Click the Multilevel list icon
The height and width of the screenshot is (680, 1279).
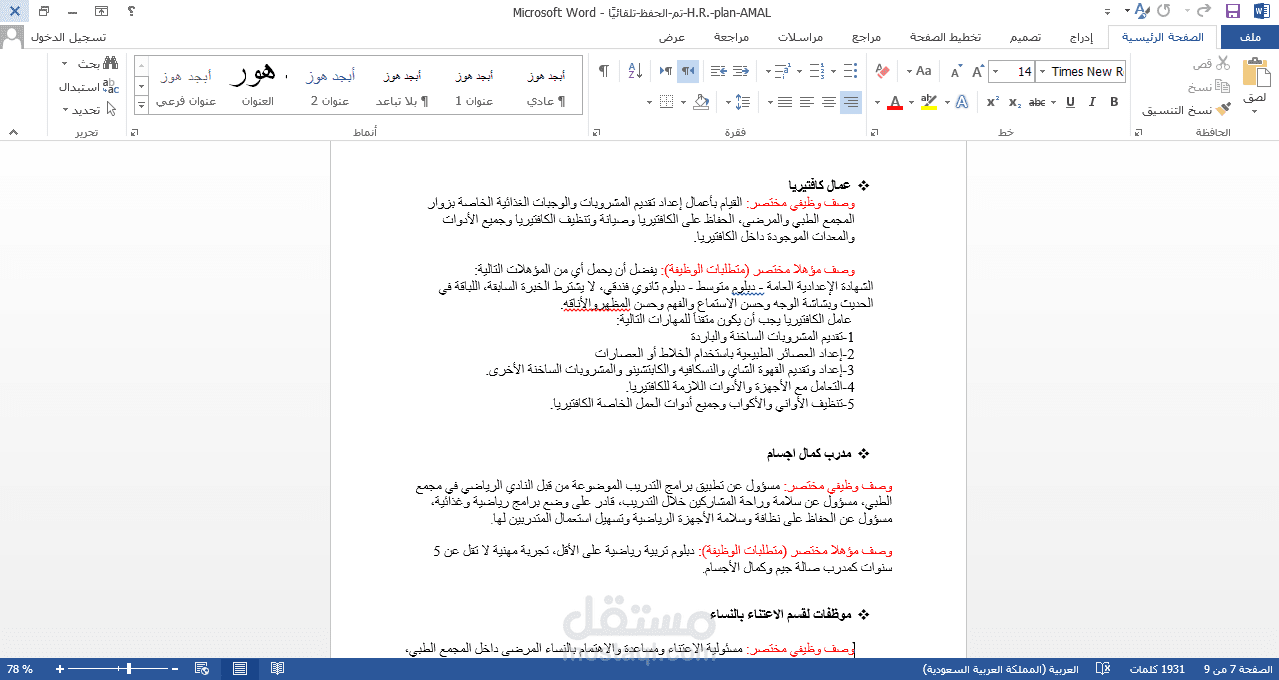783,71
